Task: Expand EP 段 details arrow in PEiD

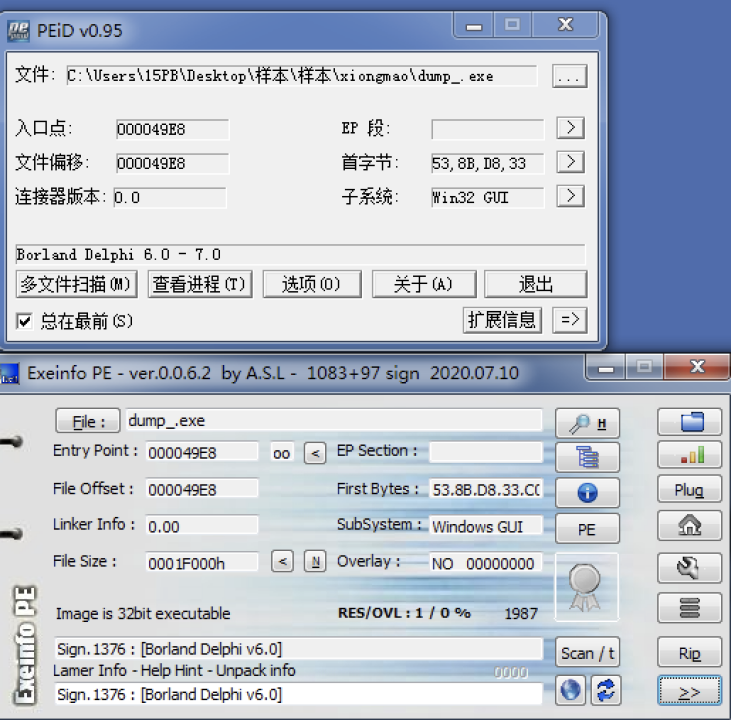Action: [x=570, y=128]
